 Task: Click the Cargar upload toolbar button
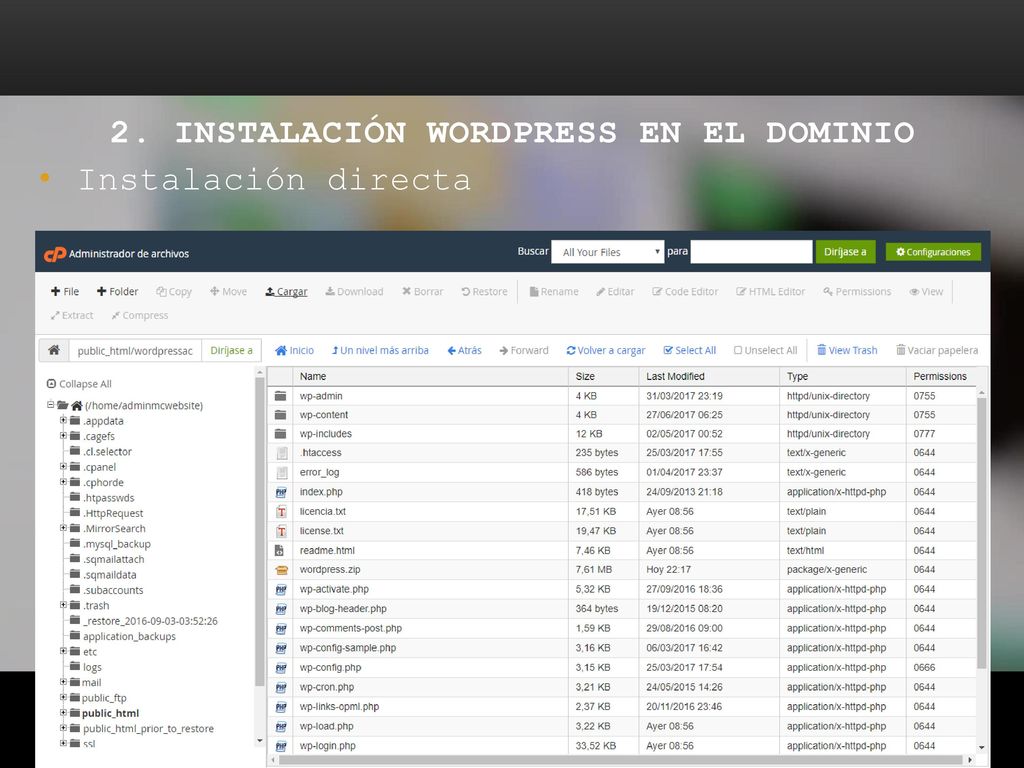286,292
